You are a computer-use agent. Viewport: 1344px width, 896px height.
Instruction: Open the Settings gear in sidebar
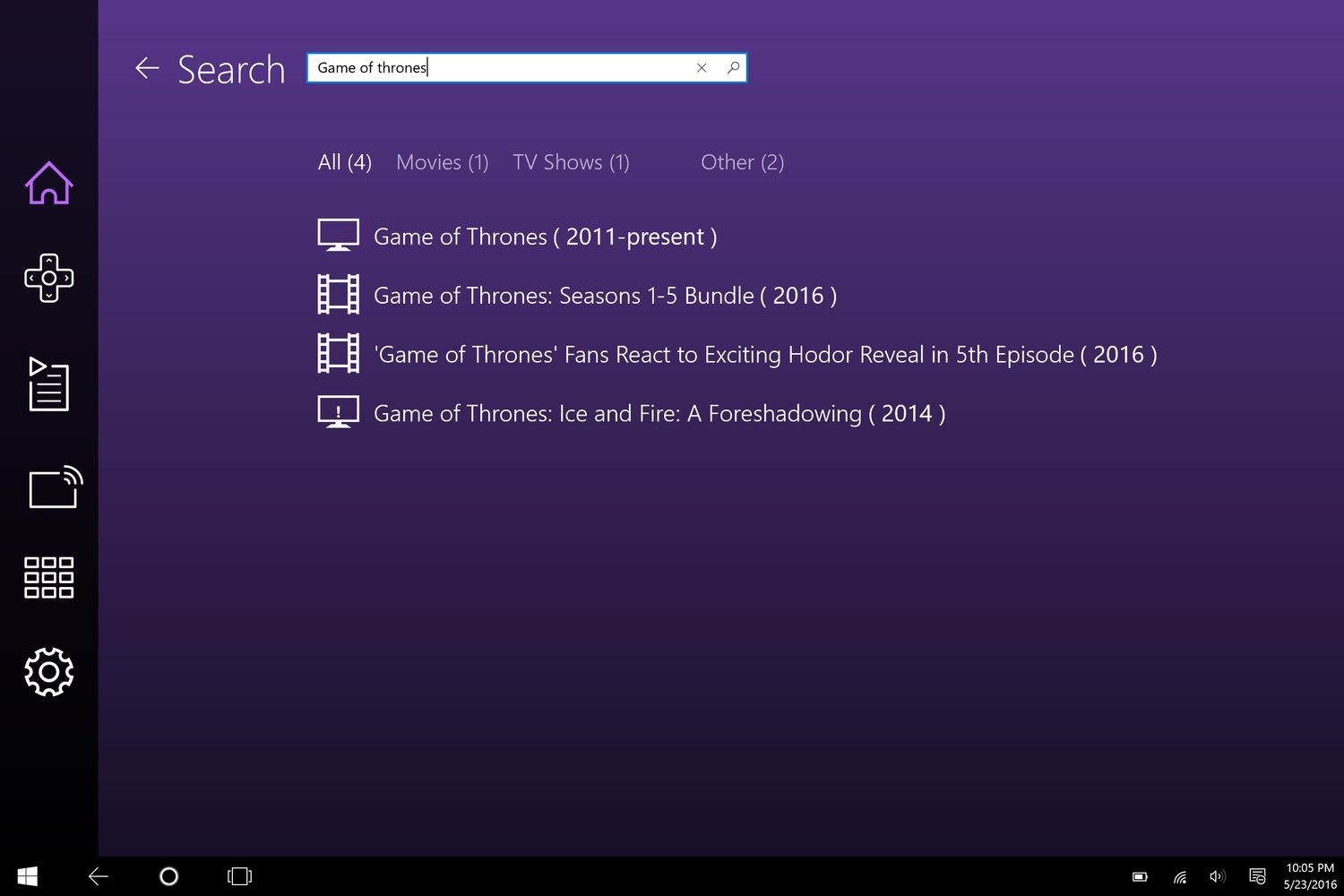(48, 672)
